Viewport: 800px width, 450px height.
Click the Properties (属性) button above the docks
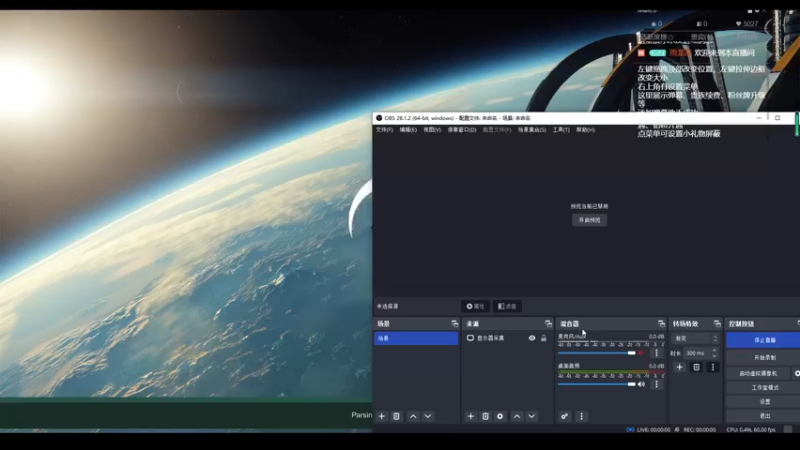(x=476, y=306)
